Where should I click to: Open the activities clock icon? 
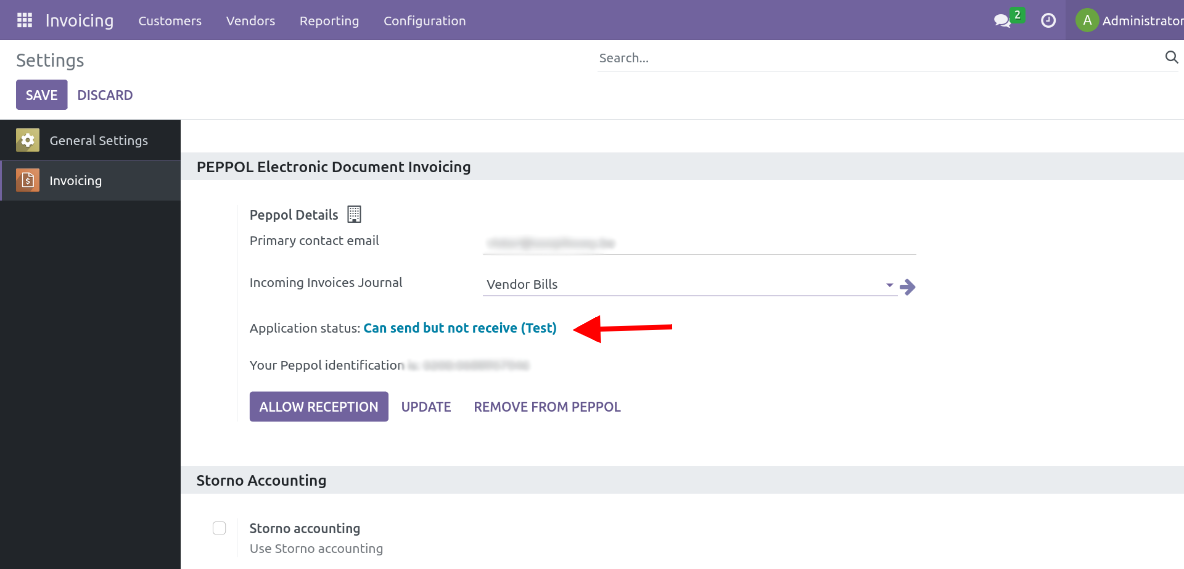click(x=1048, y=20)
